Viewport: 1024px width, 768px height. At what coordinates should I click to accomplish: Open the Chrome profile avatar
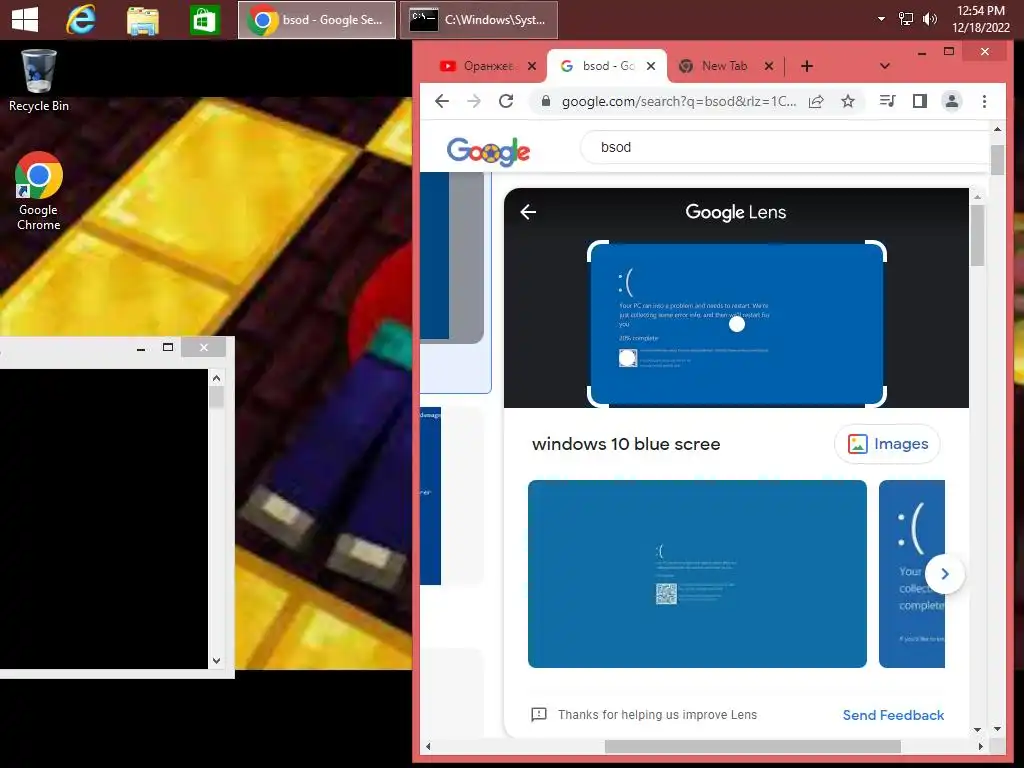[x=952, y=101]
